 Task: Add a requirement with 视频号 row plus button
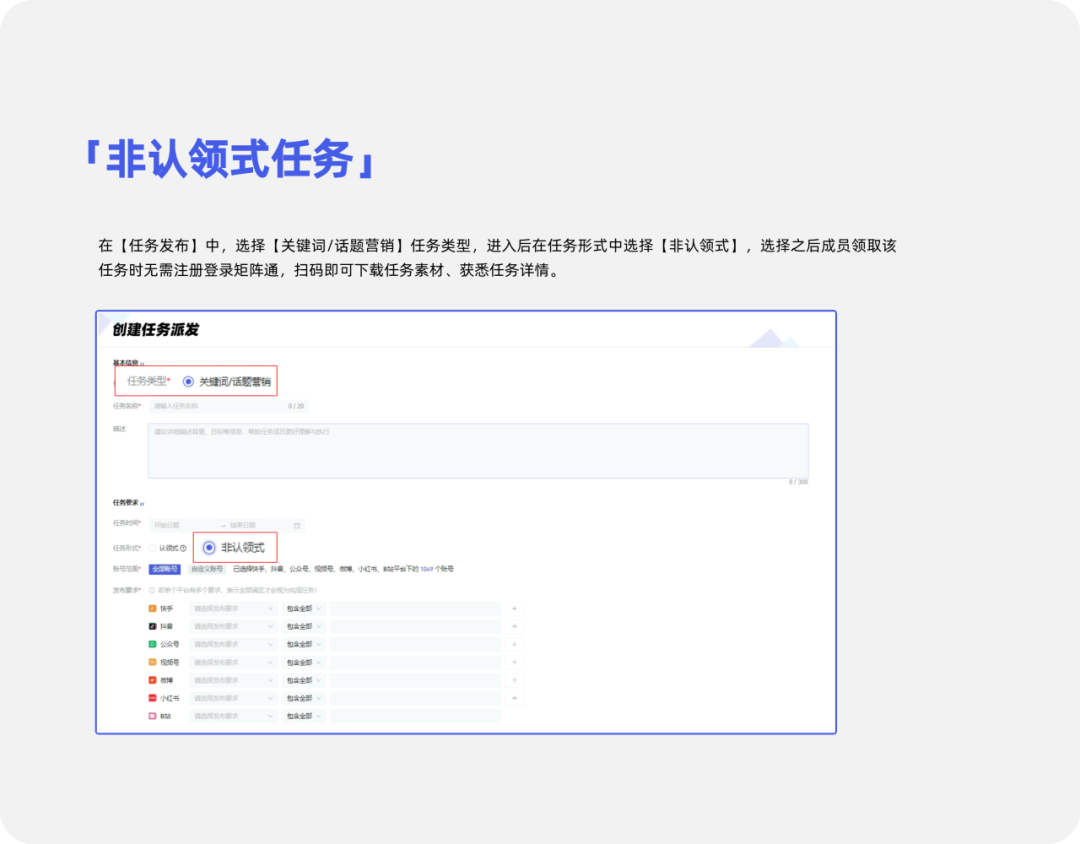pyautogui.click(x=515, y=663)
